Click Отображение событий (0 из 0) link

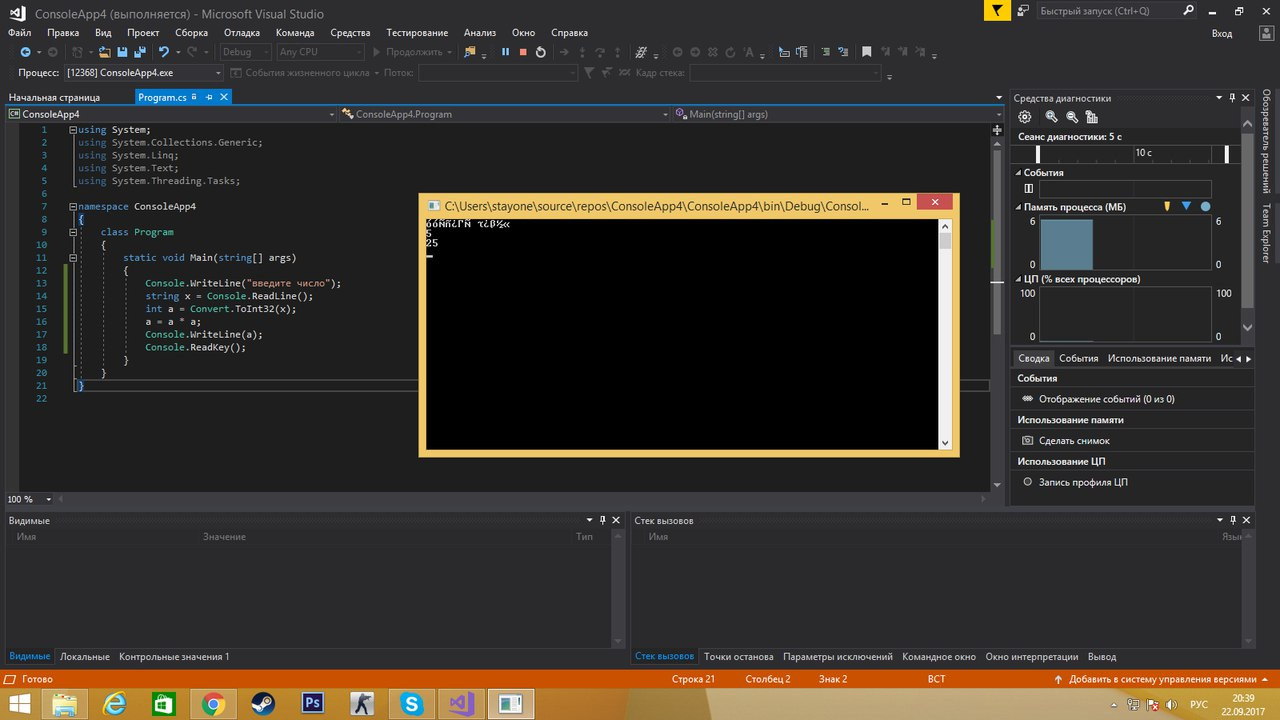(x=1098, y=399)
